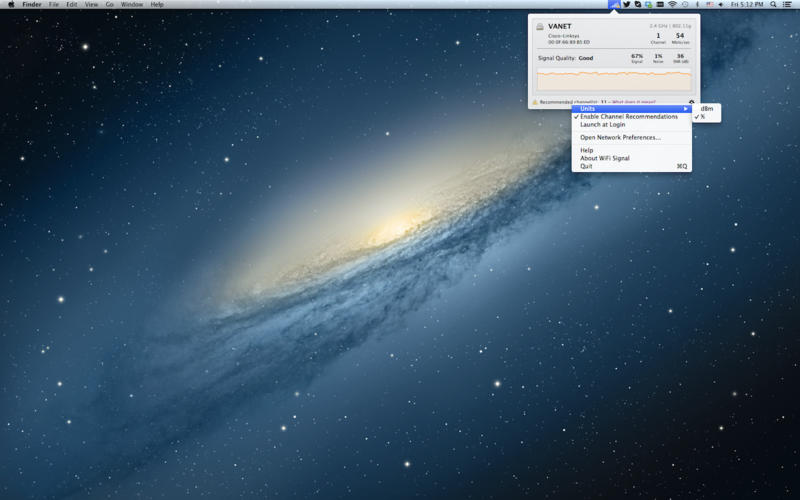Choose Open Network Preferences…
Viewport: 800px width, 500px height.
click(x=632, y=137)
